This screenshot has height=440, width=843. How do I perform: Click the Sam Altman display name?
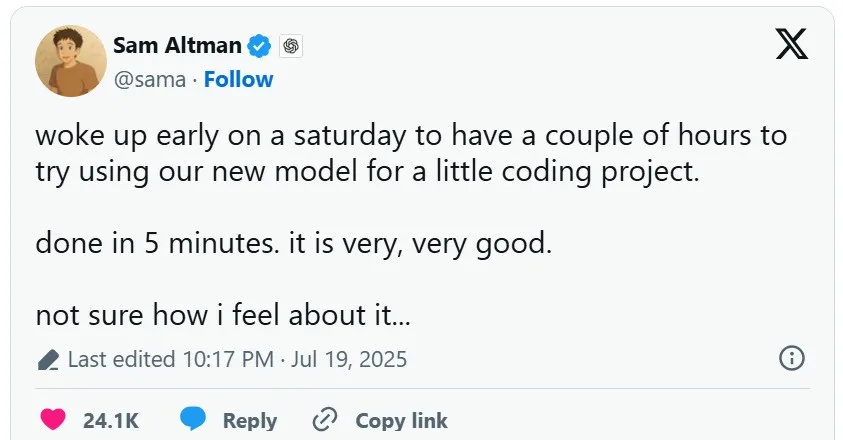tap(178, 46)
